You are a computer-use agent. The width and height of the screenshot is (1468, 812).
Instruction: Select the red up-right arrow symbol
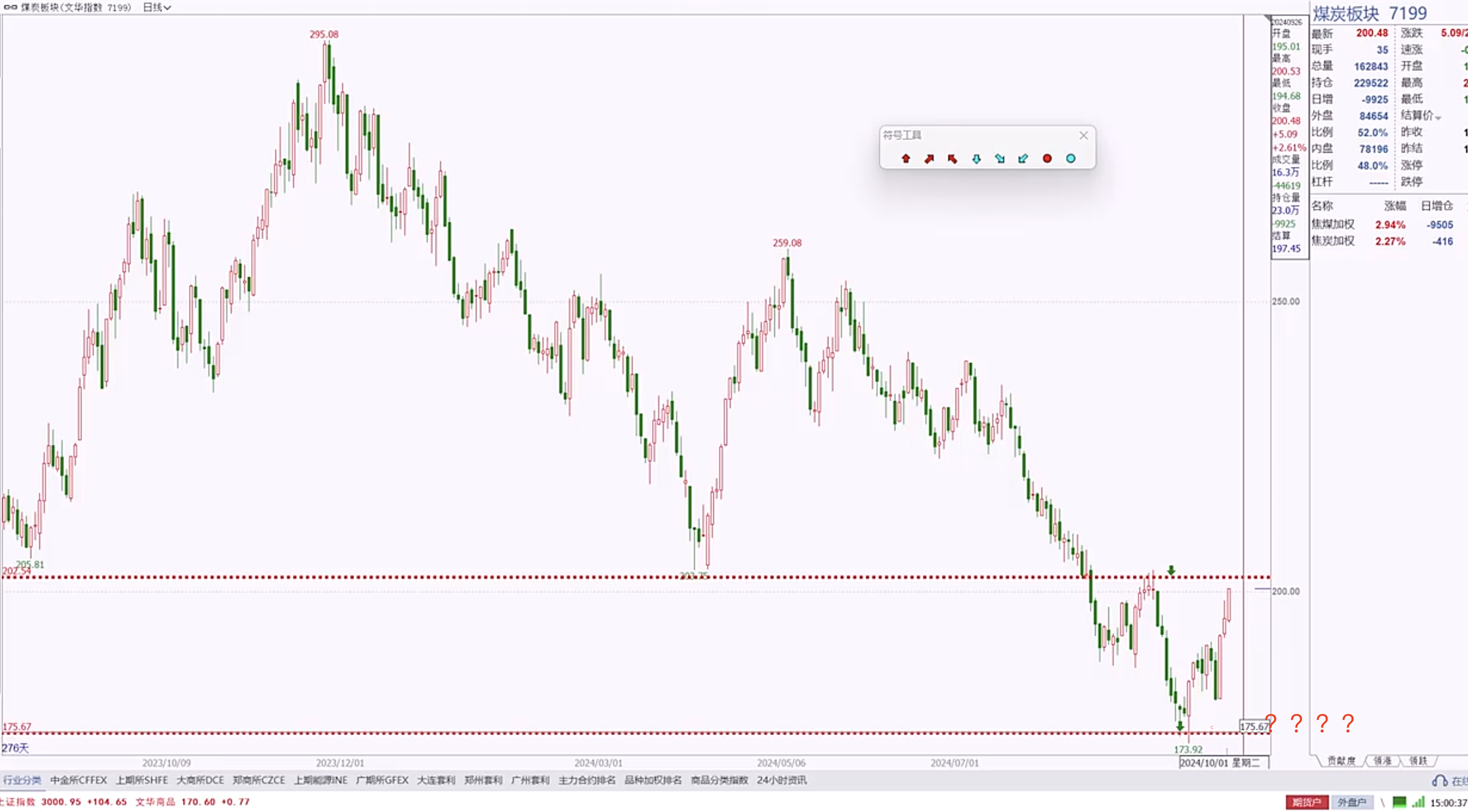pyautogui.click(x=929, y=159)
